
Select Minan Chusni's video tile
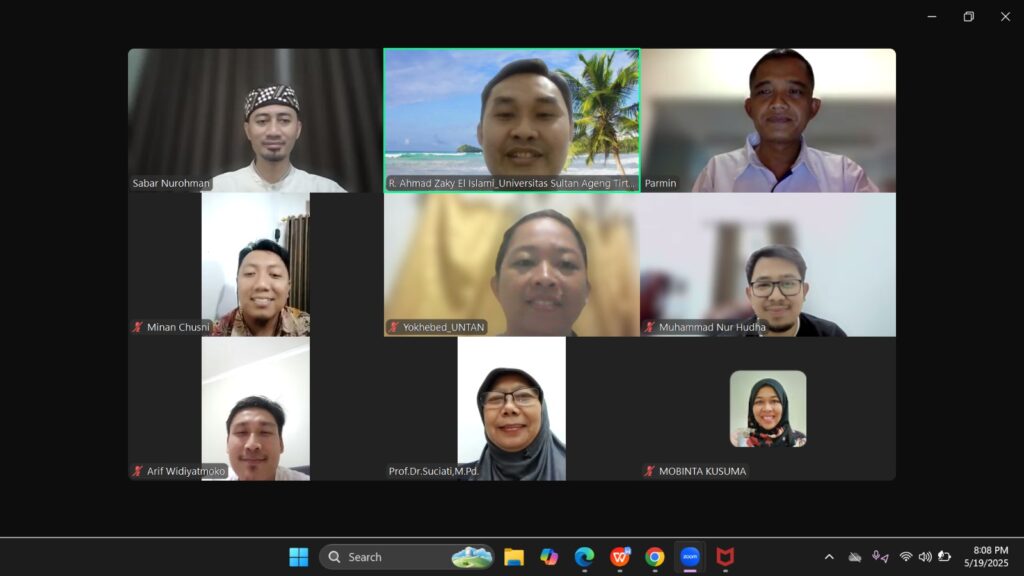coord(255,264)
